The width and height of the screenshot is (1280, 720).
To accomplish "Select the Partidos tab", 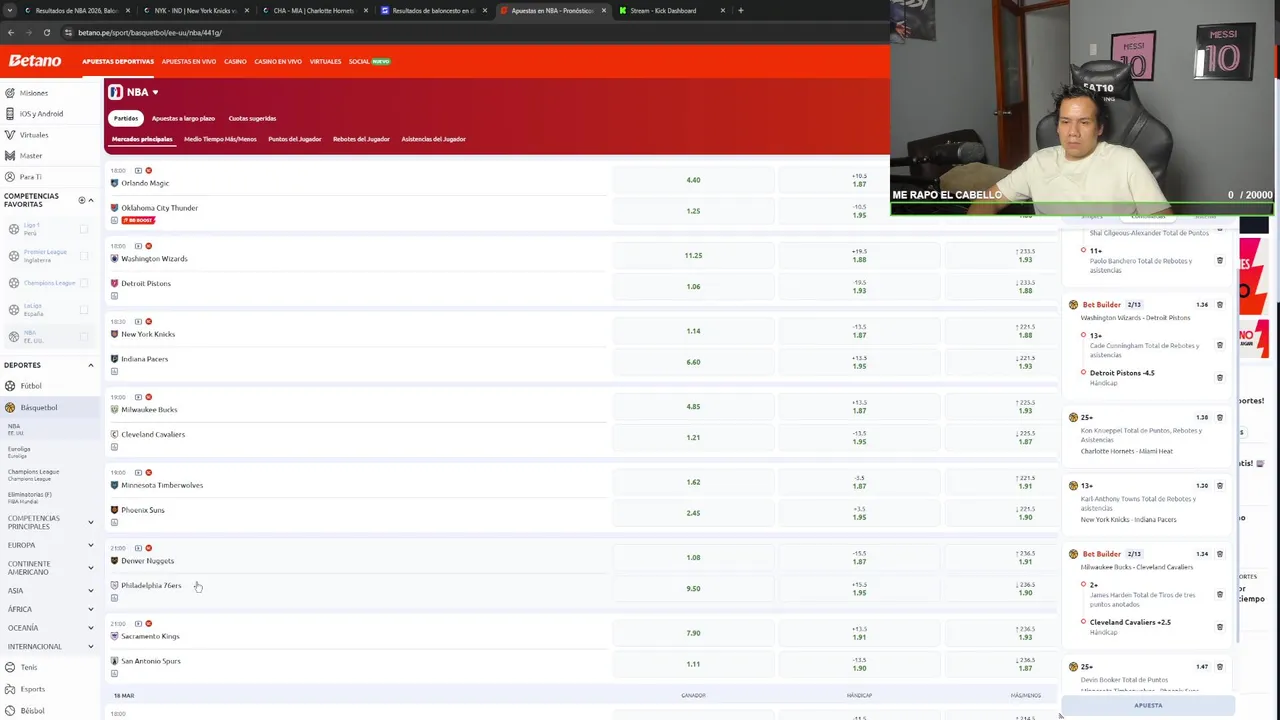I will [126, 118].
